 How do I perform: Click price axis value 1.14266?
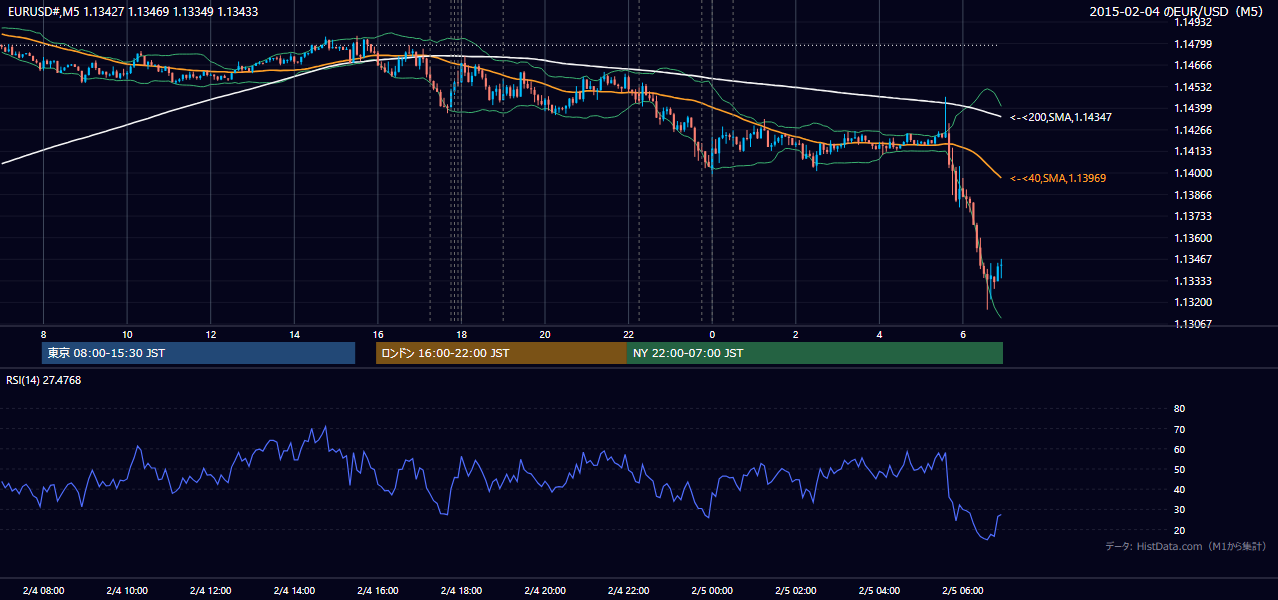pos(1192,130)
